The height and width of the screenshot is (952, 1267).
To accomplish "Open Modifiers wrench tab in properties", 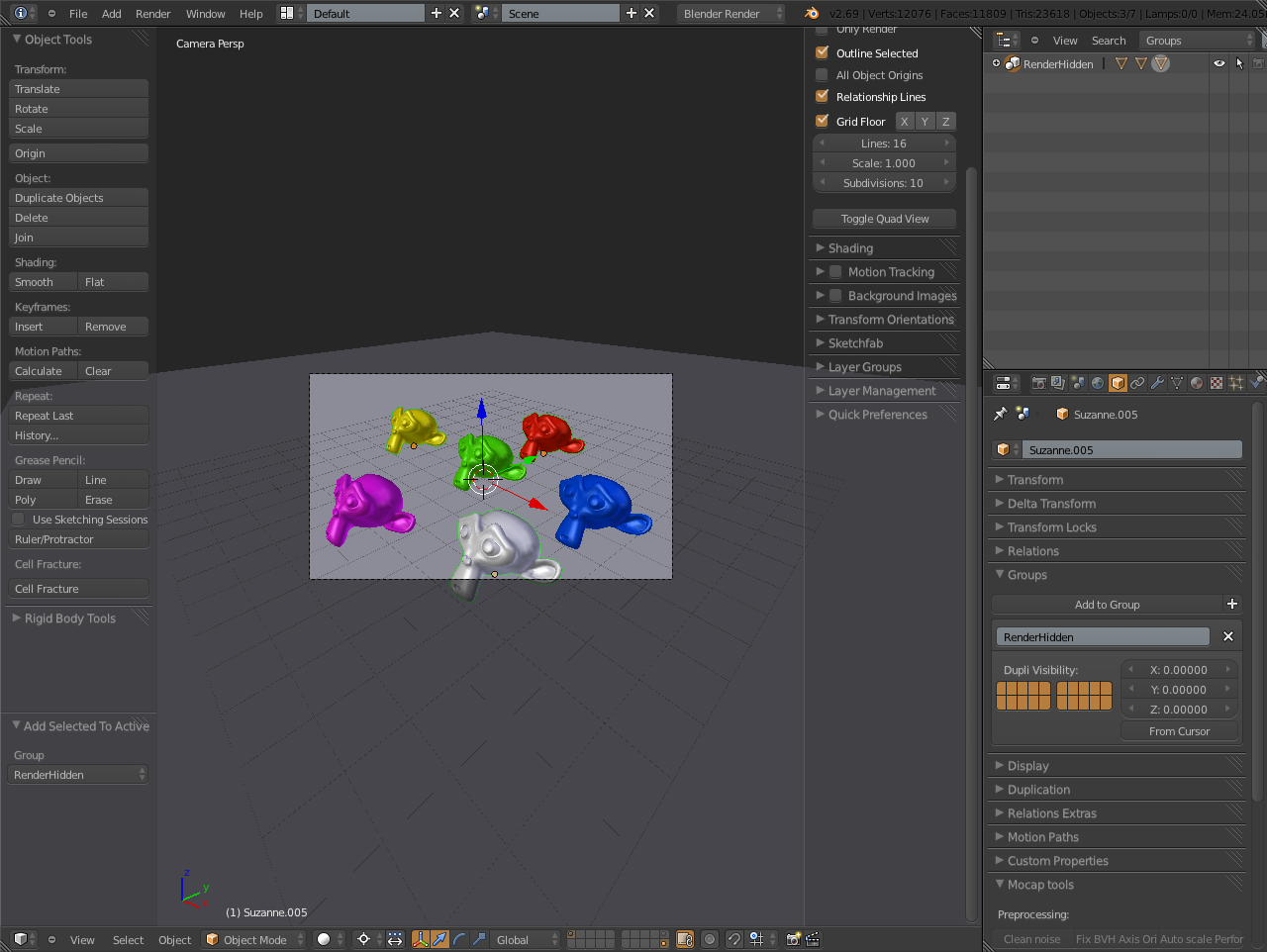I will pos(1157,383).
